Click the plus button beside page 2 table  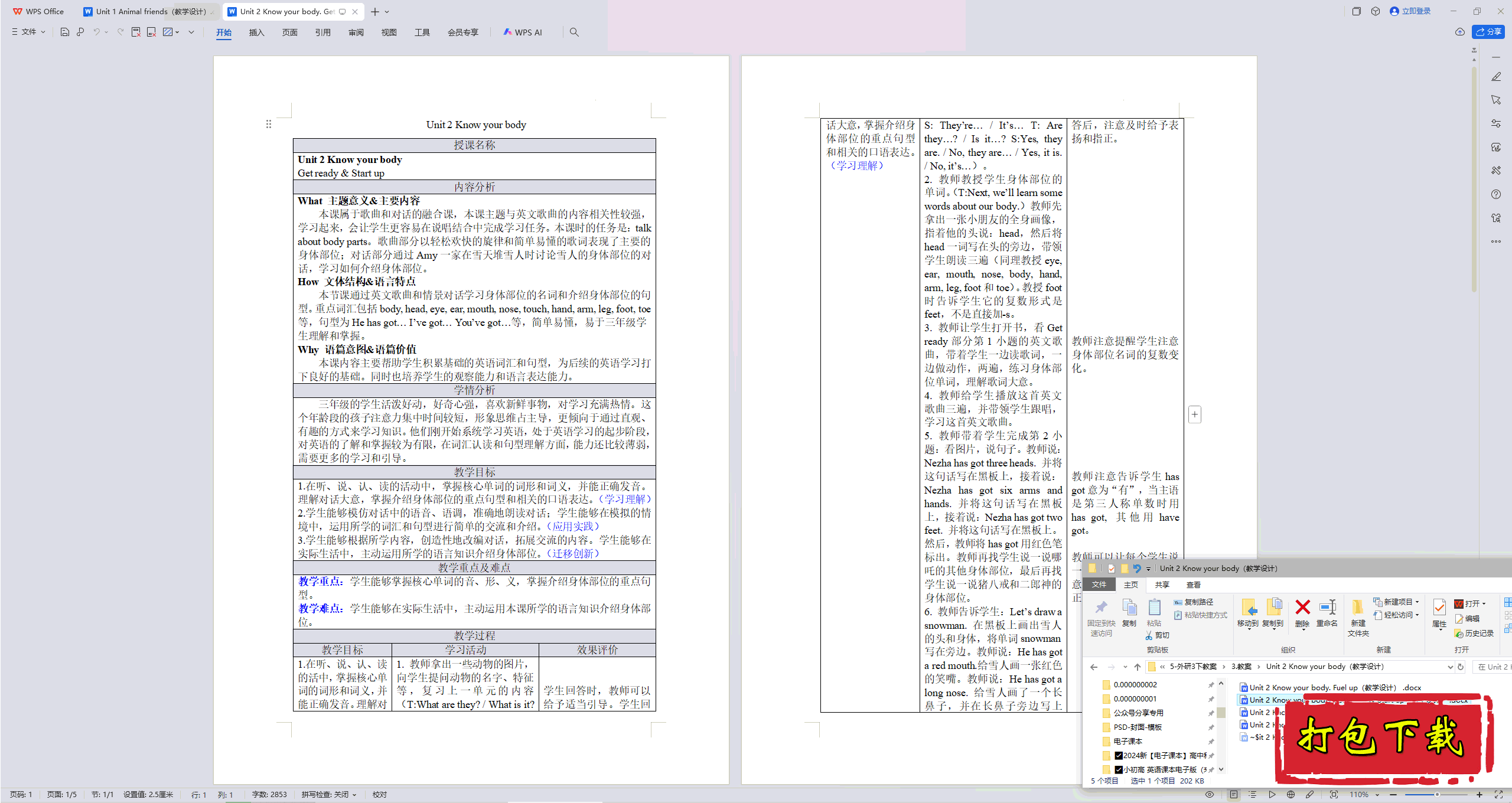click(x=1194, y=414)
